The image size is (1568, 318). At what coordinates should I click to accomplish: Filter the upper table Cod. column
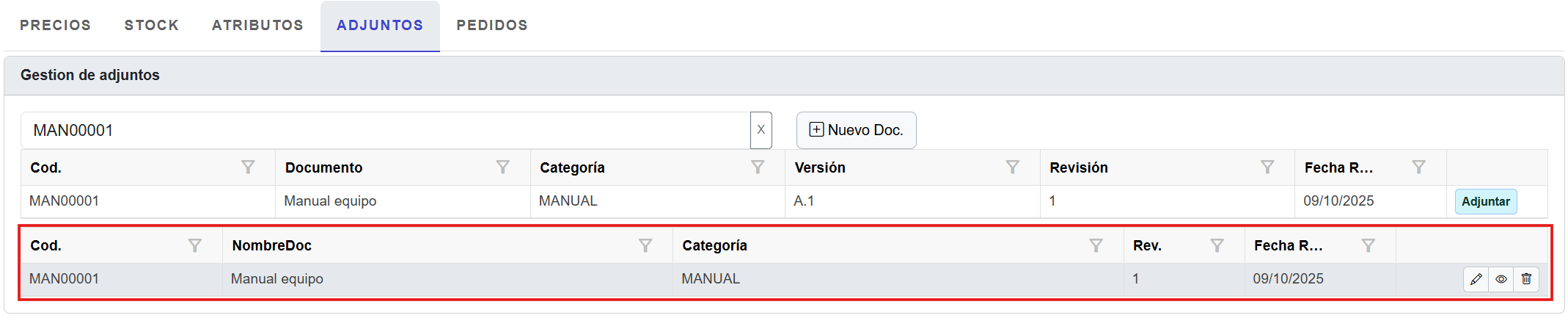click(x=248, y=167)
